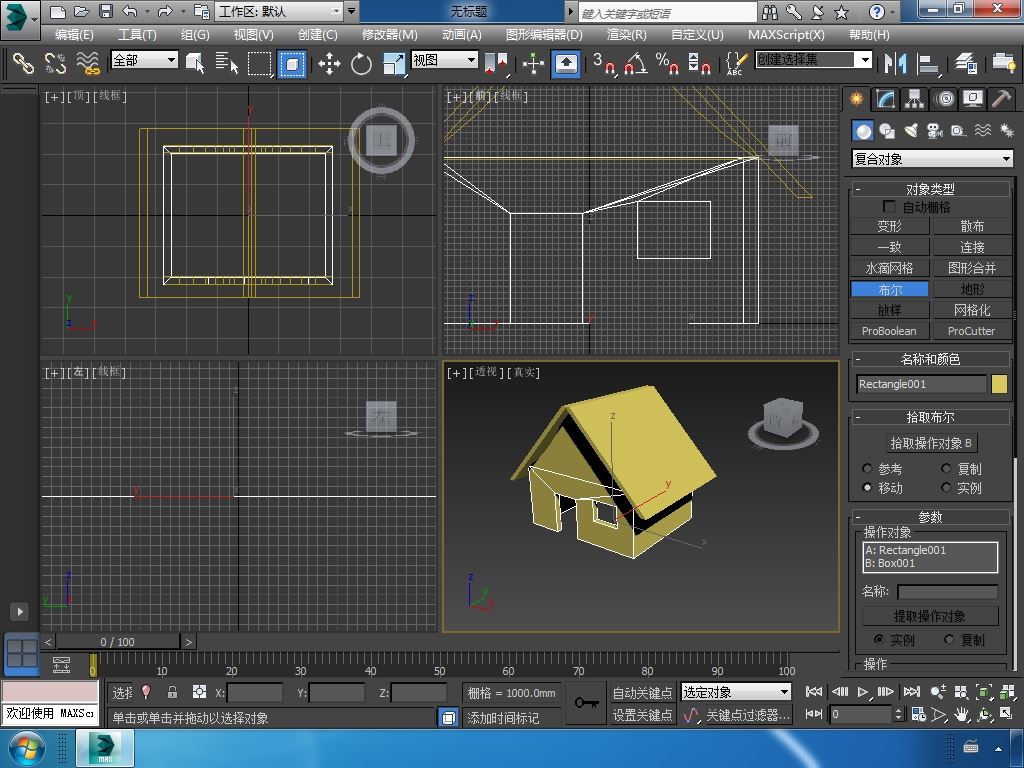The width and height of the screenshot is (1024, 768).
Task: Expand the 全部 selection filter dropdown
Action: point(144,60)
